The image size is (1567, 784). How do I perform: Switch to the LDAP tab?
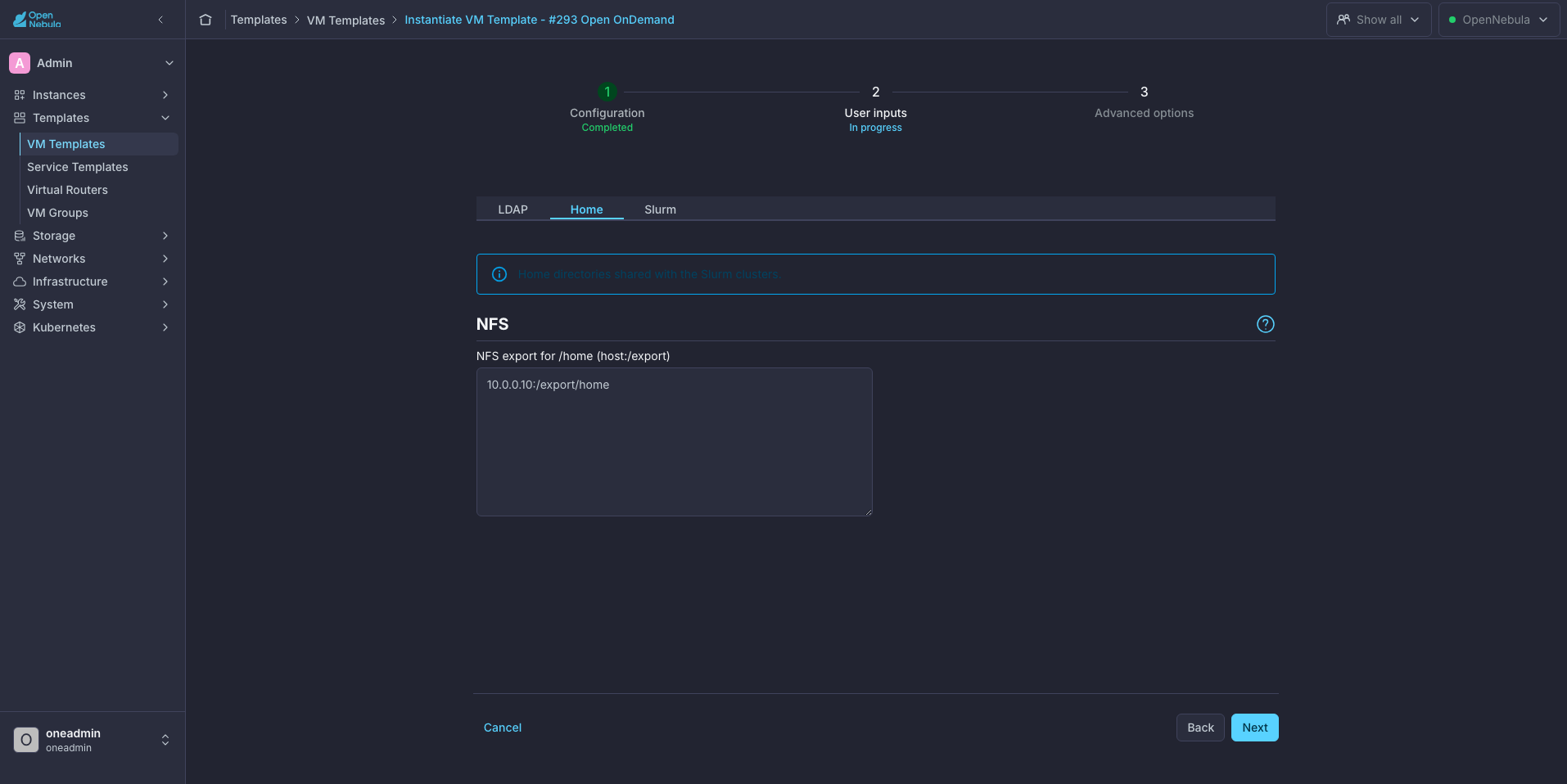pyautogui.click(x=513, y=210)
